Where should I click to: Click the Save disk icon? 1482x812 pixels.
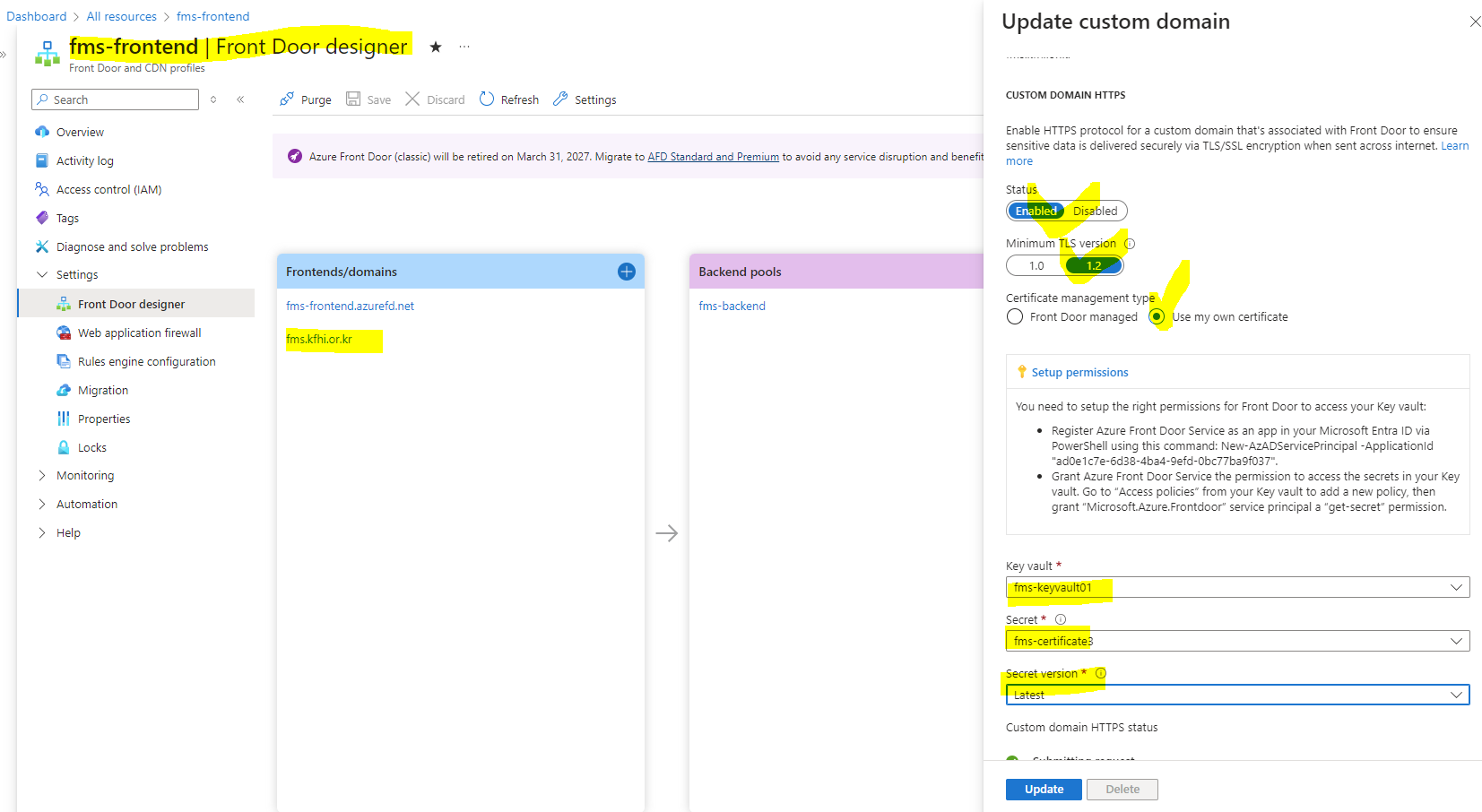pos(353,99)
